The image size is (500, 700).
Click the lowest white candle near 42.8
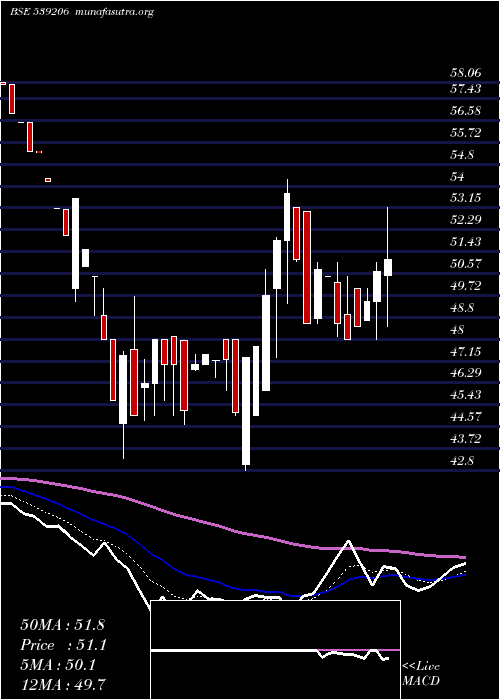pyautogui.click(x=246, y=411)
